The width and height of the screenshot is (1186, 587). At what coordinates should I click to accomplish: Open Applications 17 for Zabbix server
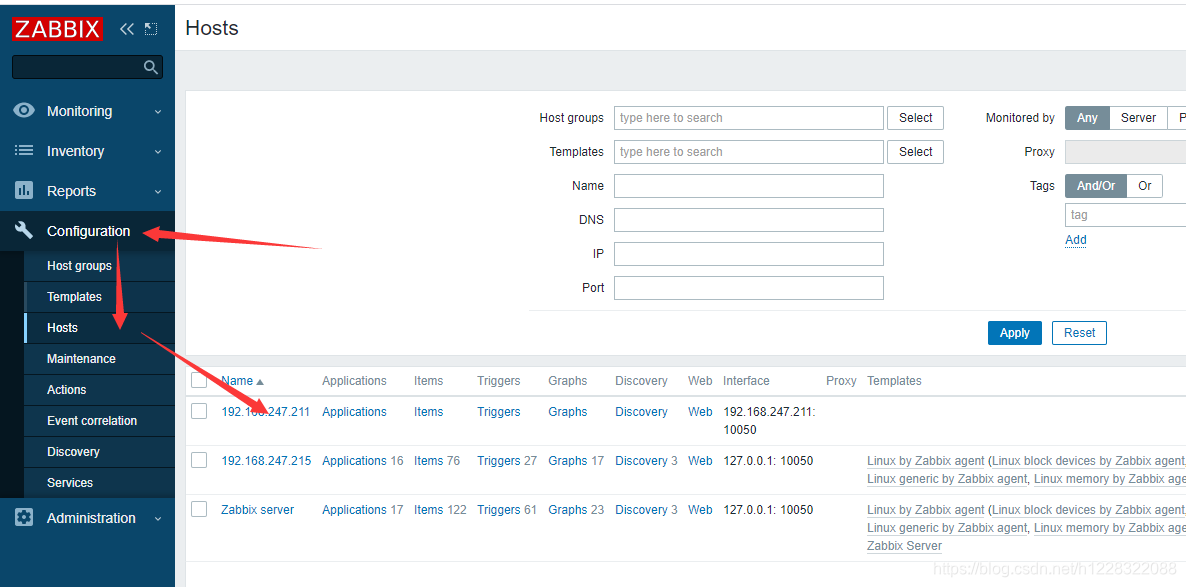click(354, 510)
